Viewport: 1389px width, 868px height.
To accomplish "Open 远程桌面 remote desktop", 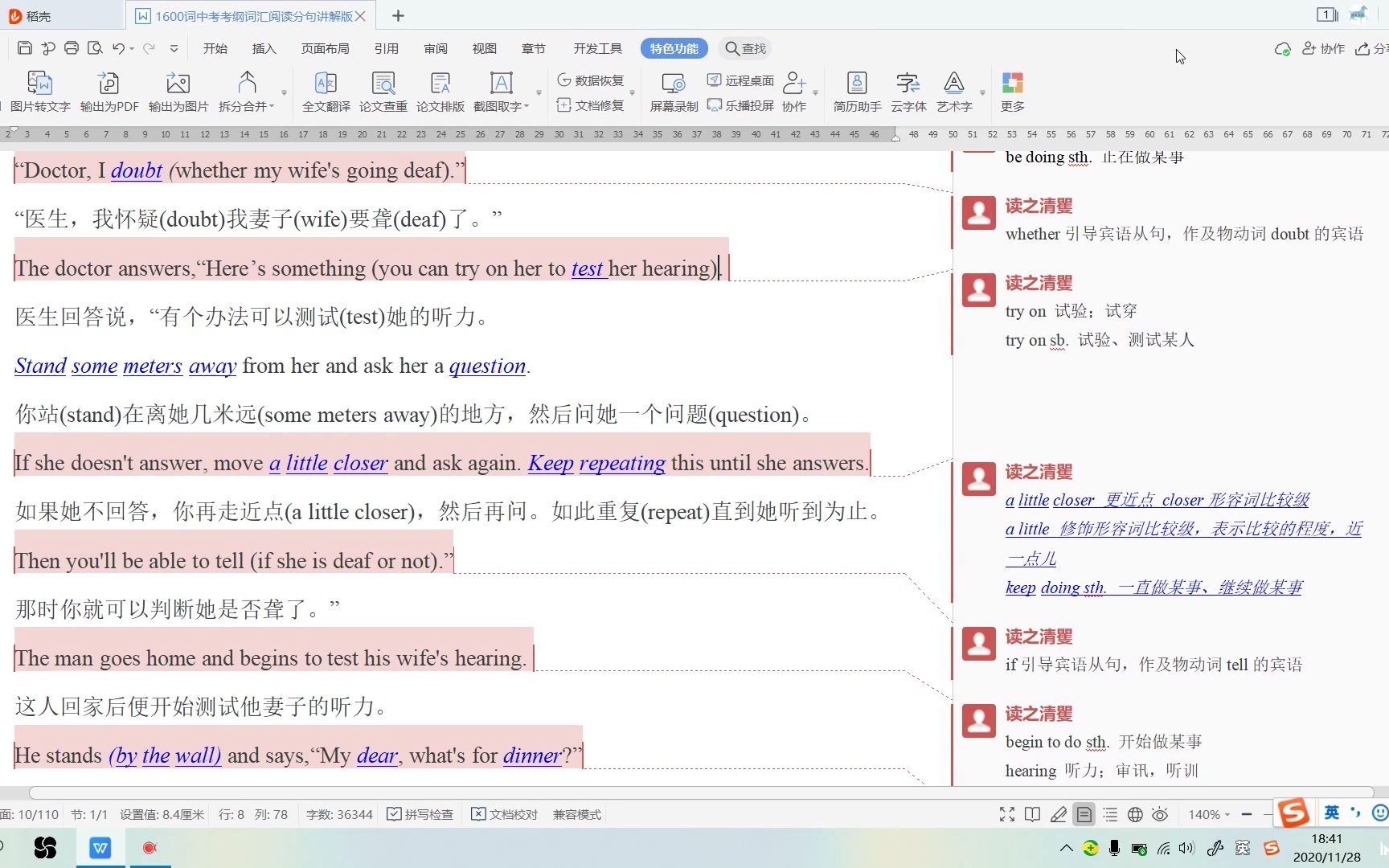I will (741, 80).
